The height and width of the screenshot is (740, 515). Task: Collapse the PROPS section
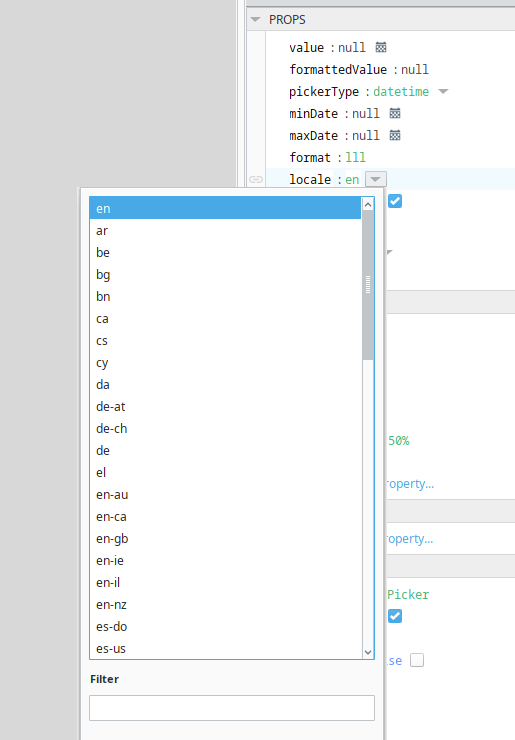pos(255,20)
